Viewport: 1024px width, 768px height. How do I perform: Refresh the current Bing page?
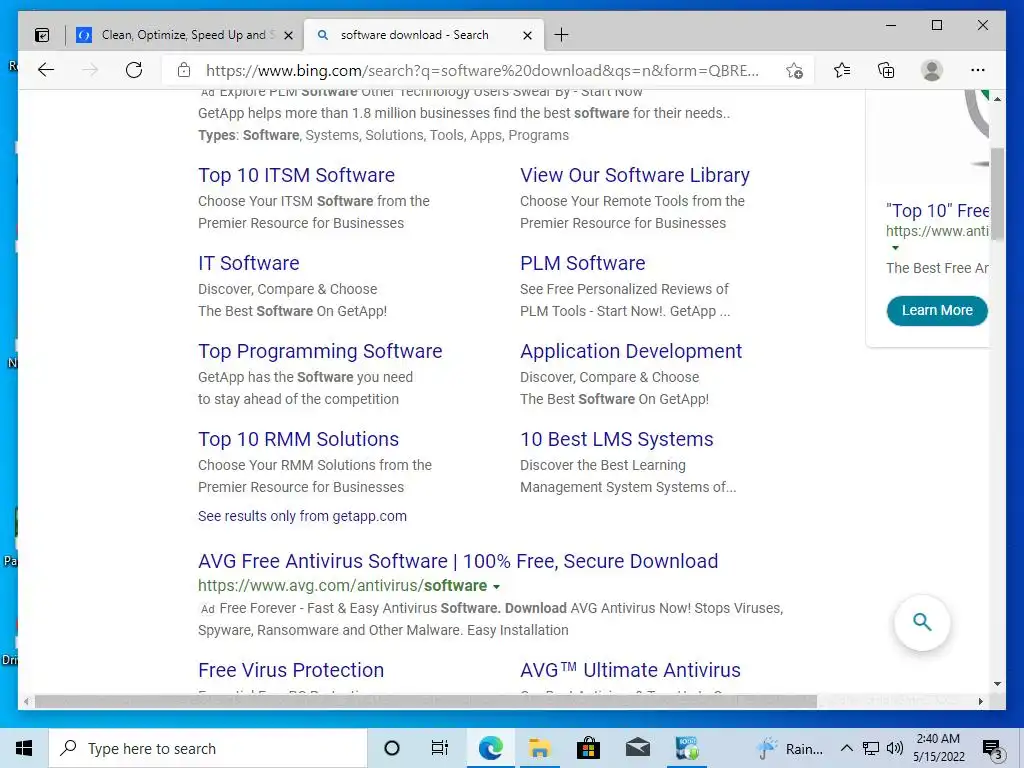[134, 70]
